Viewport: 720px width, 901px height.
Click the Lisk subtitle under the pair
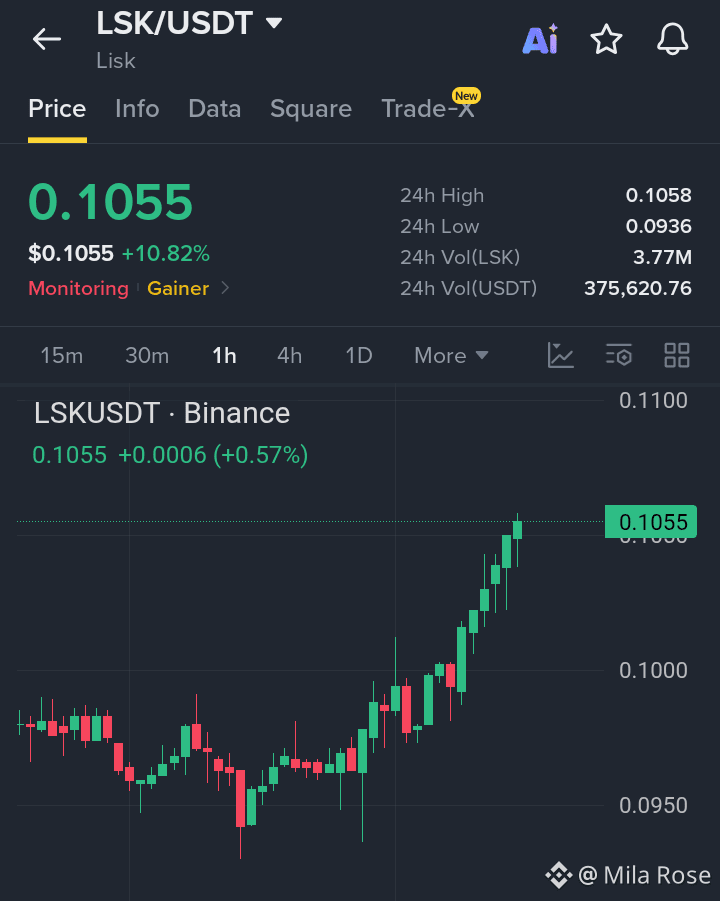(x=115, y=61)
